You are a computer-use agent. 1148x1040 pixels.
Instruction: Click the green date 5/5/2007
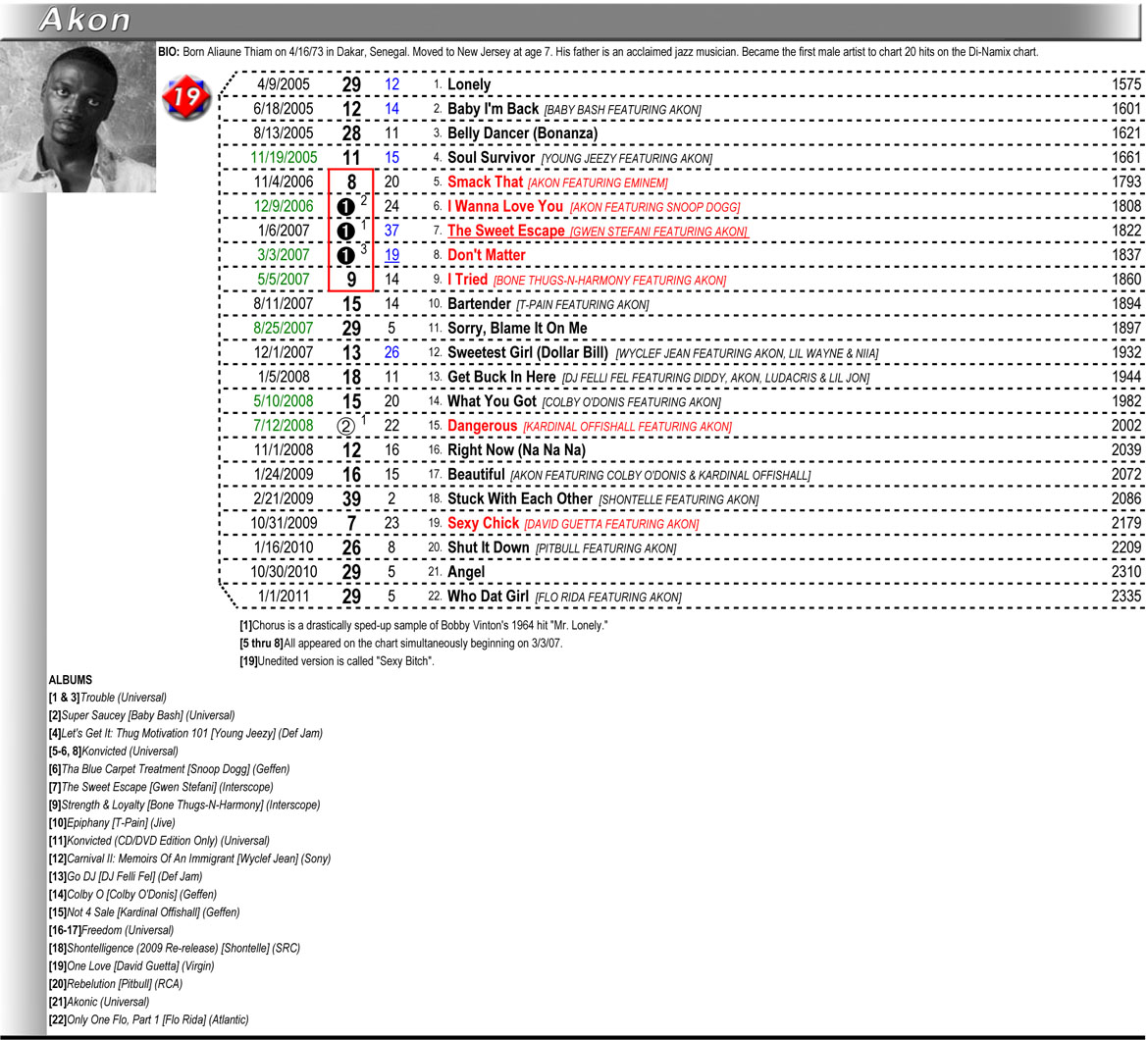284,280
